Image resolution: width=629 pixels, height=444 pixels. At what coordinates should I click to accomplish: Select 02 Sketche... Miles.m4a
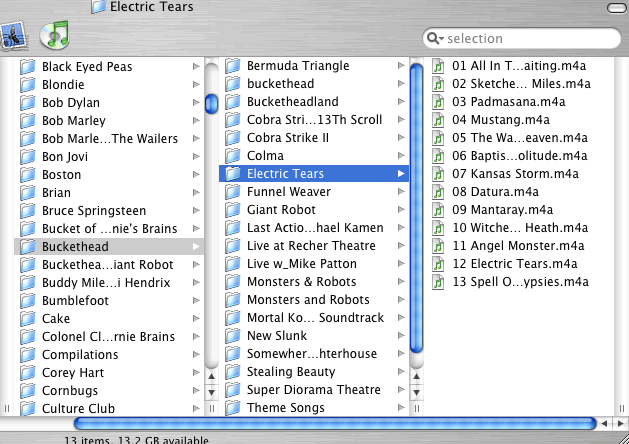519,84
